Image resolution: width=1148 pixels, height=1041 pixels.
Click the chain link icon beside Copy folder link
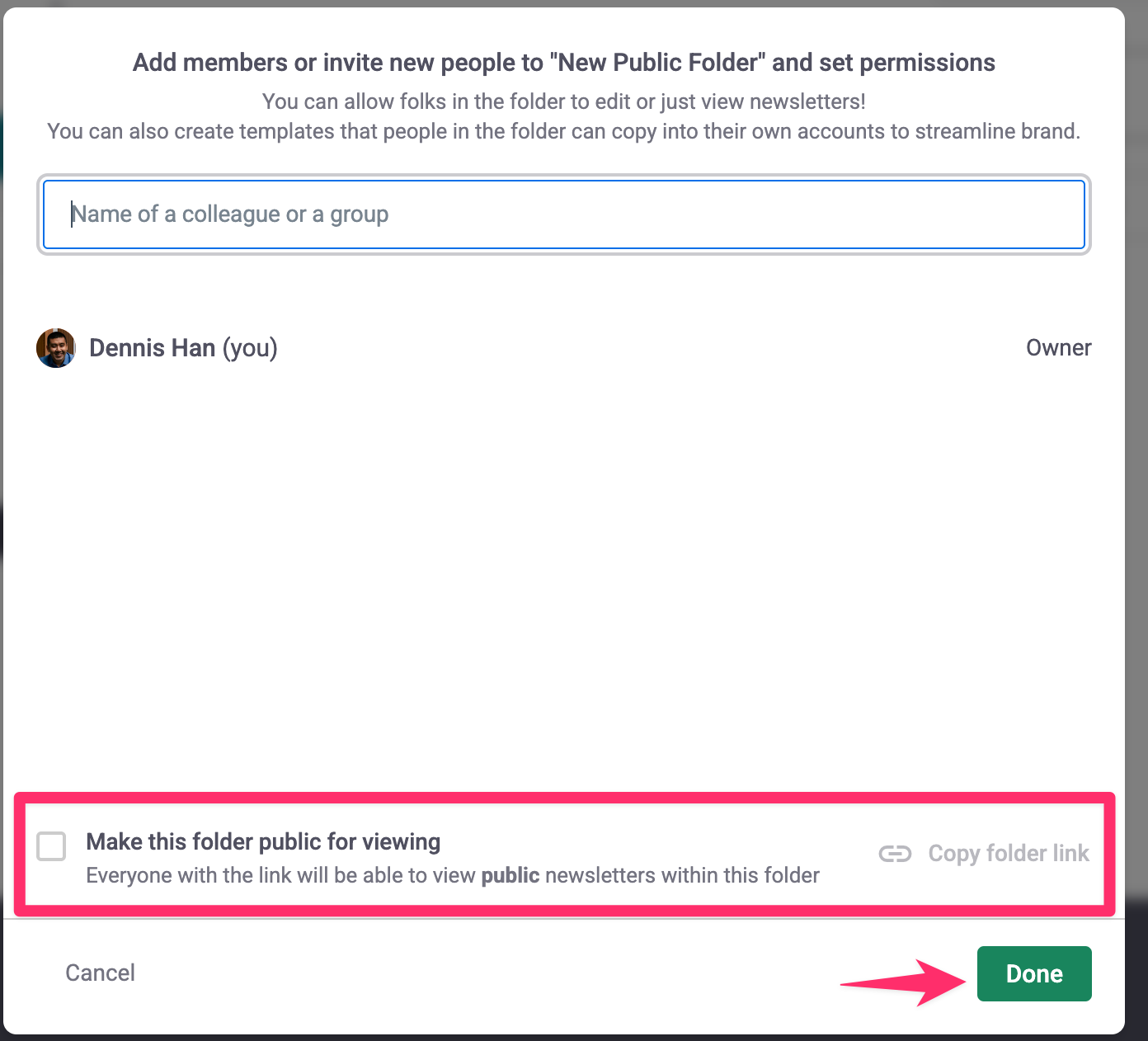895,854
